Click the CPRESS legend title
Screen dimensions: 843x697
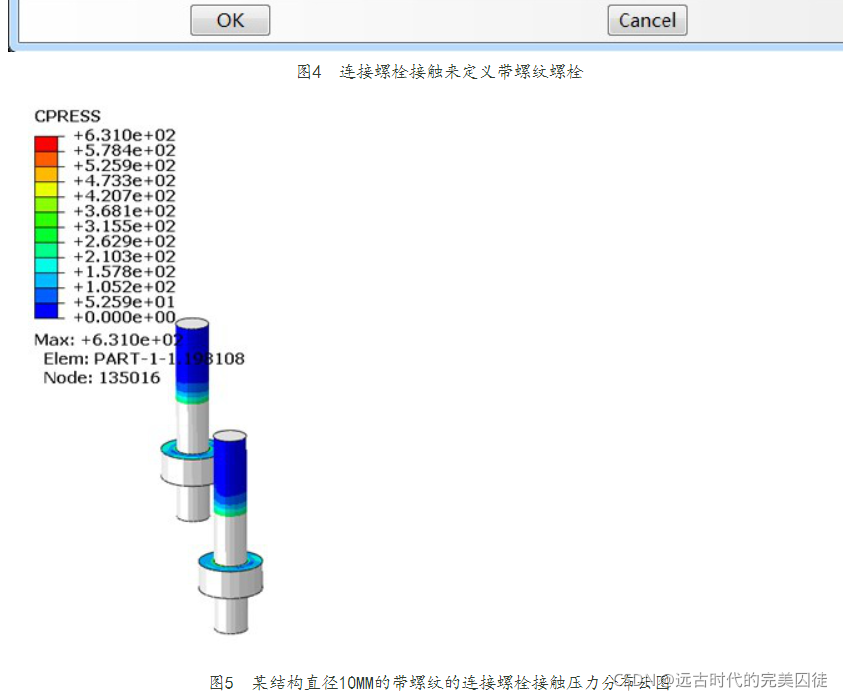click(x=67, y=116)
